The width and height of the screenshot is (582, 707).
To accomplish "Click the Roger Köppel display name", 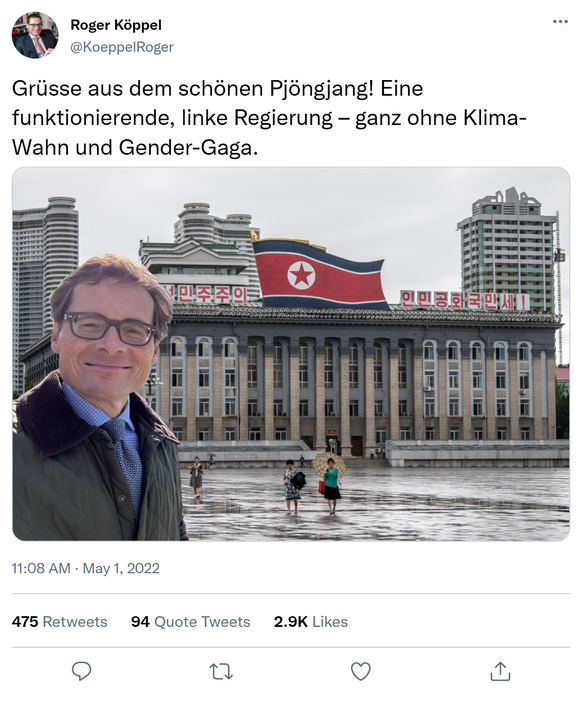I will click(116, 25).
